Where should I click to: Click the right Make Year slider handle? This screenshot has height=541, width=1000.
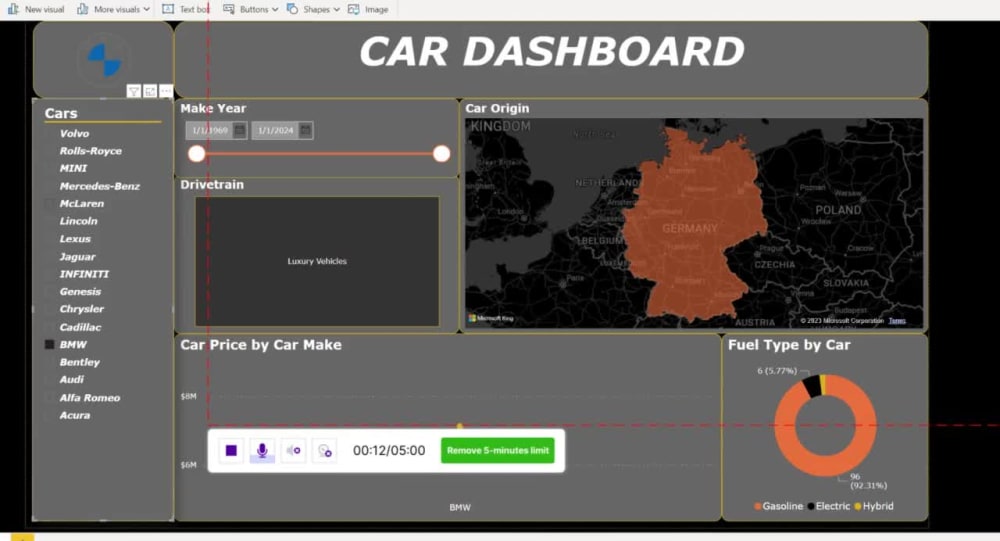click(441, 154)
